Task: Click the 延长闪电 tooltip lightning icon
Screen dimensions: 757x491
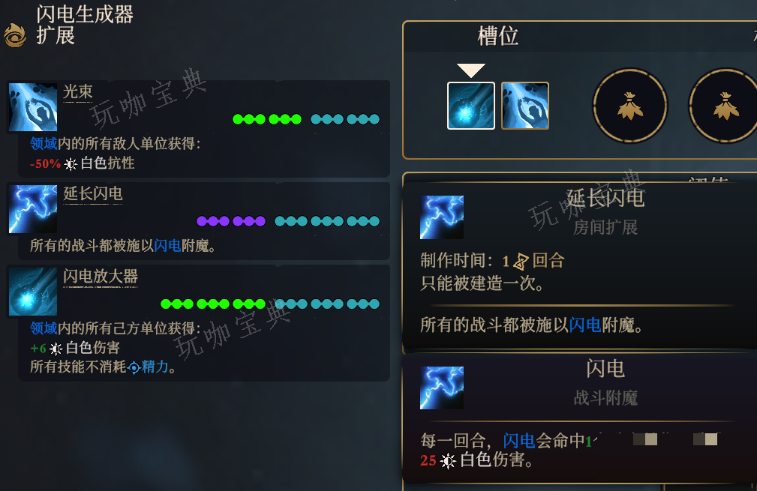Action: (442, 217)
